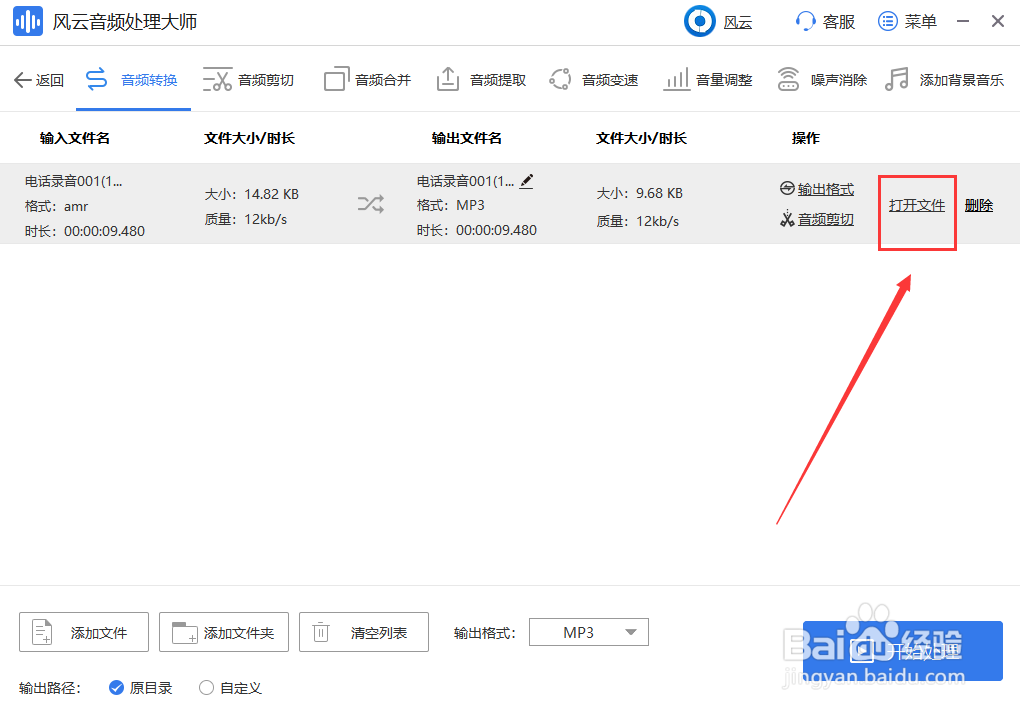Choose the 自定义 output path option

coord(229,688)
